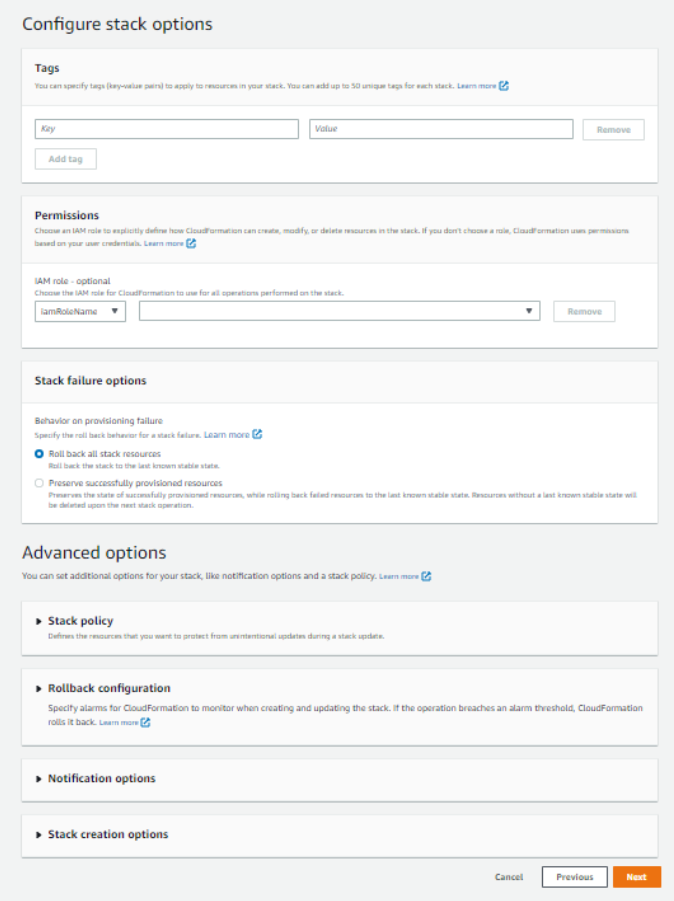Viewport: 674px width, 901px height.
Task: Click into the tag Key field
Action: click(166, 129)
